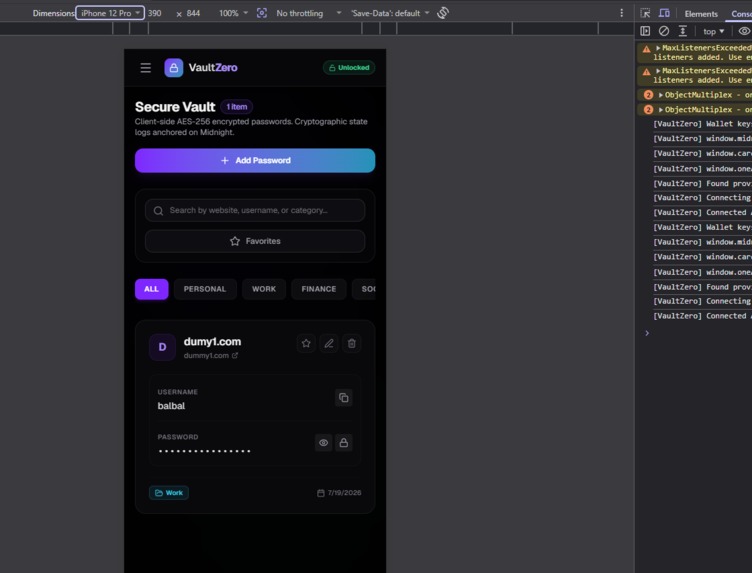Clear the console

[x=664, y=31]
